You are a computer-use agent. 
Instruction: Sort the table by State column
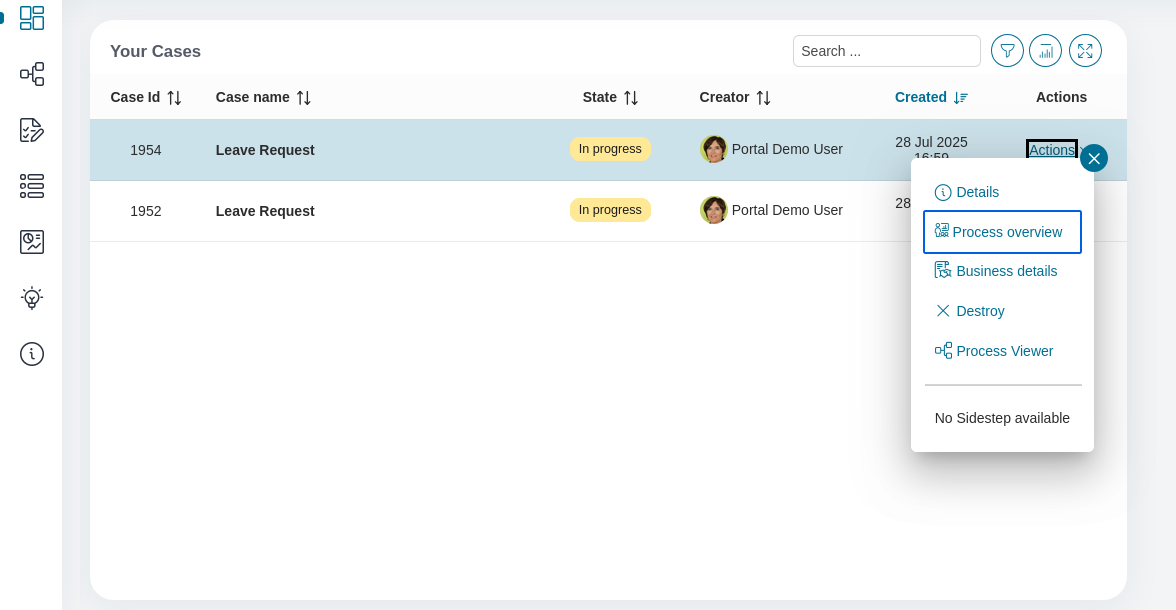[x=631, y=97]
